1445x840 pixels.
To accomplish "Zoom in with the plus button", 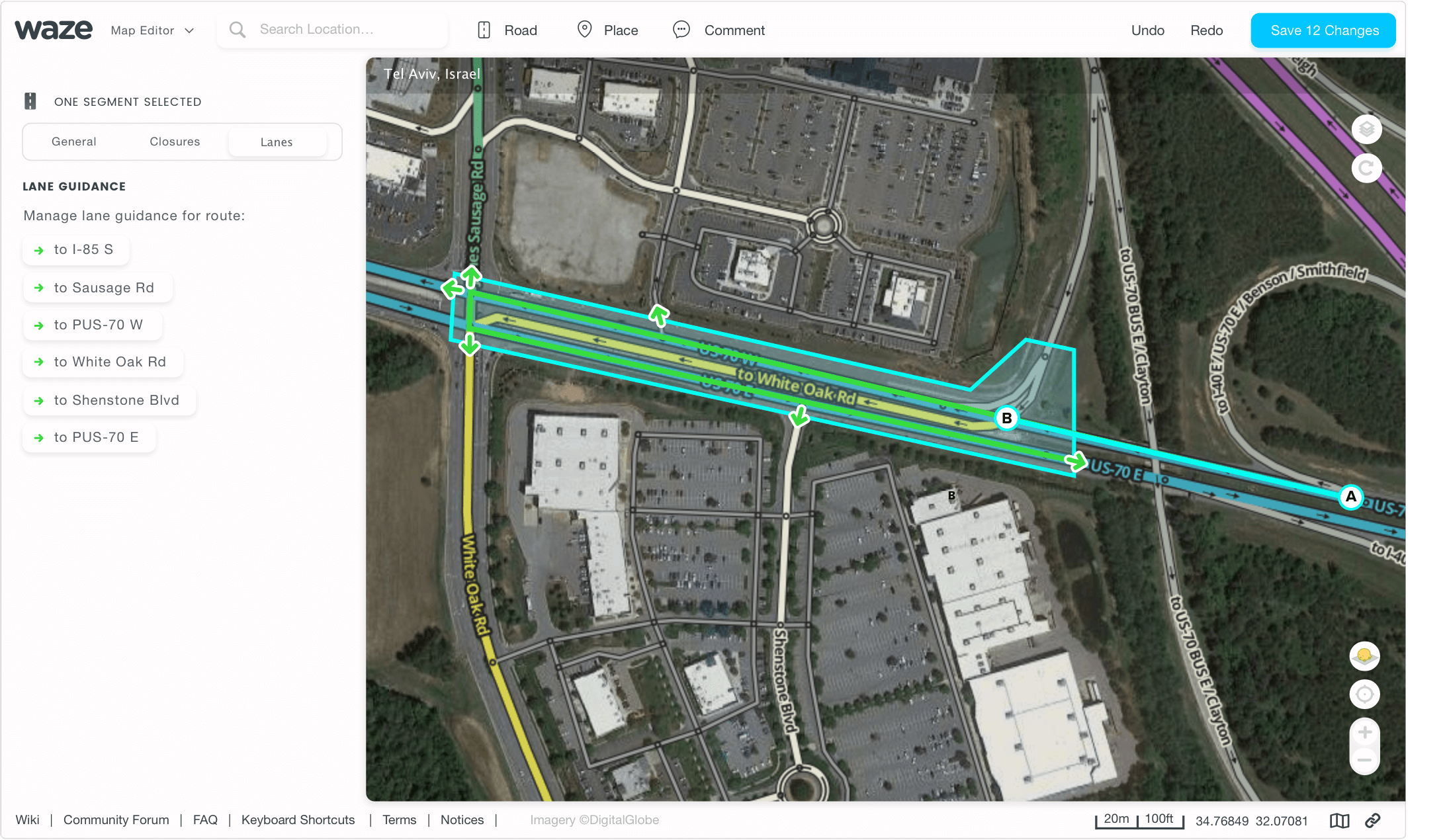I will coord(1364,732).
